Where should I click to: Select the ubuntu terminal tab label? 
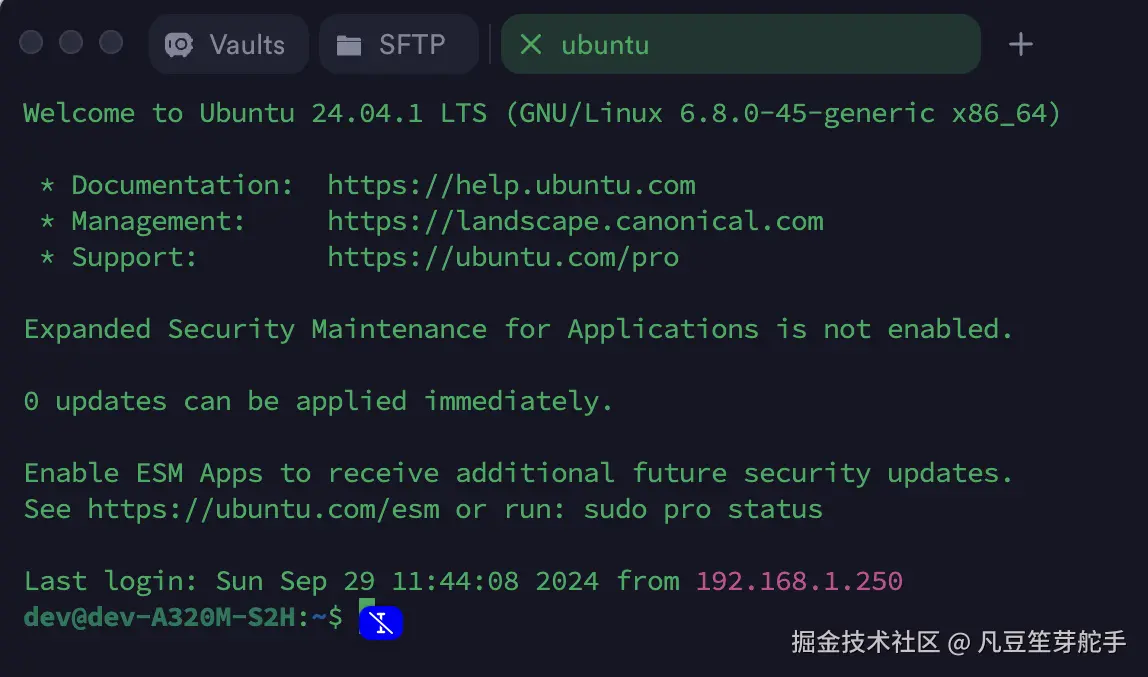click(x=605, y=45)
